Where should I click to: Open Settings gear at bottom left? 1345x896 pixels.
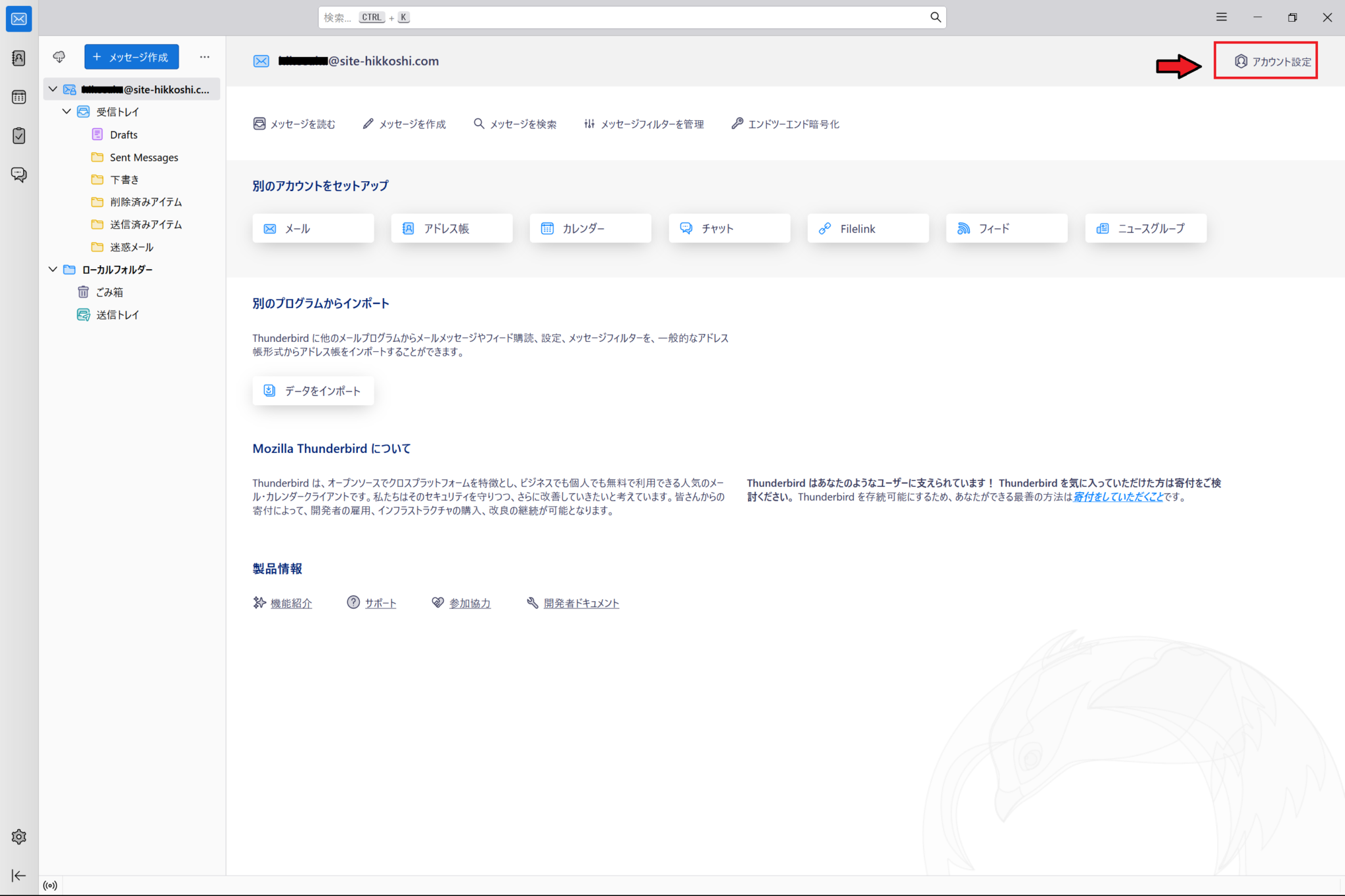tap(18, 837)
